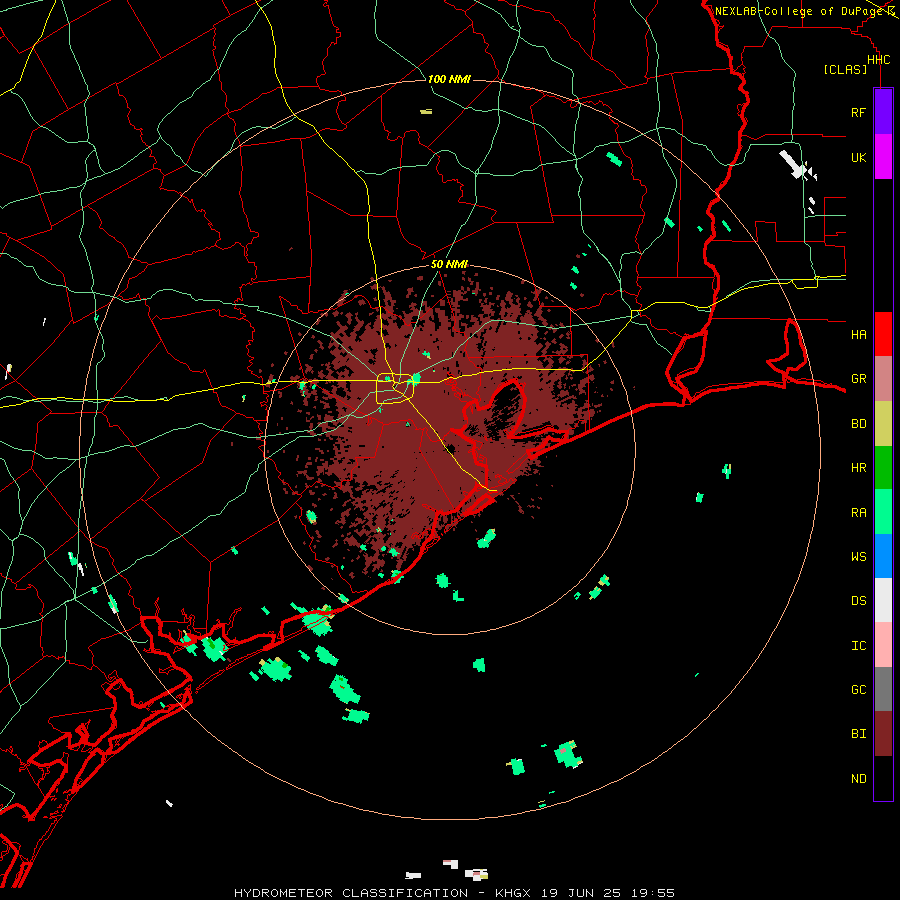Click the GR legend label
Viewport: 900px width, 900px height.
858,379
